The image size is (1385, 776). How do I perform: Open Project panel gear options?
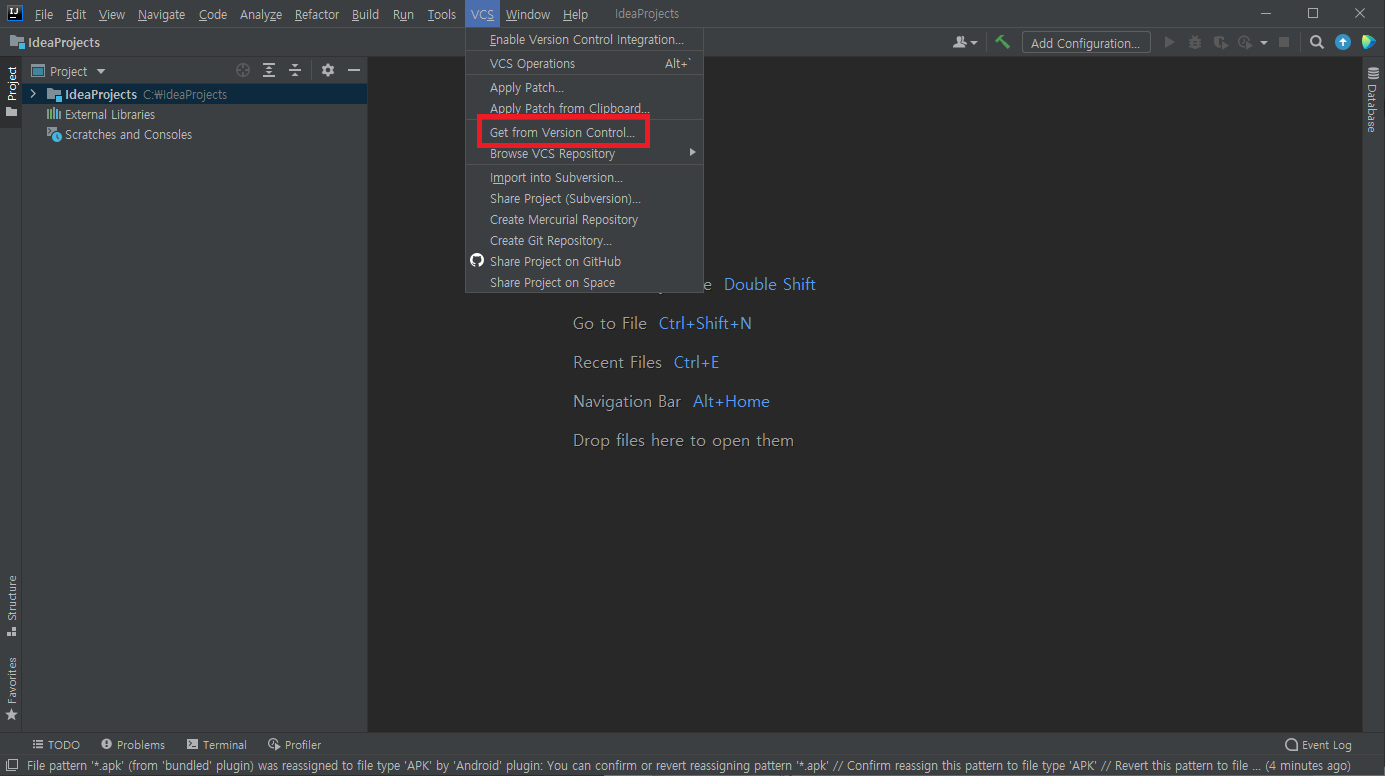coord(328,70)
